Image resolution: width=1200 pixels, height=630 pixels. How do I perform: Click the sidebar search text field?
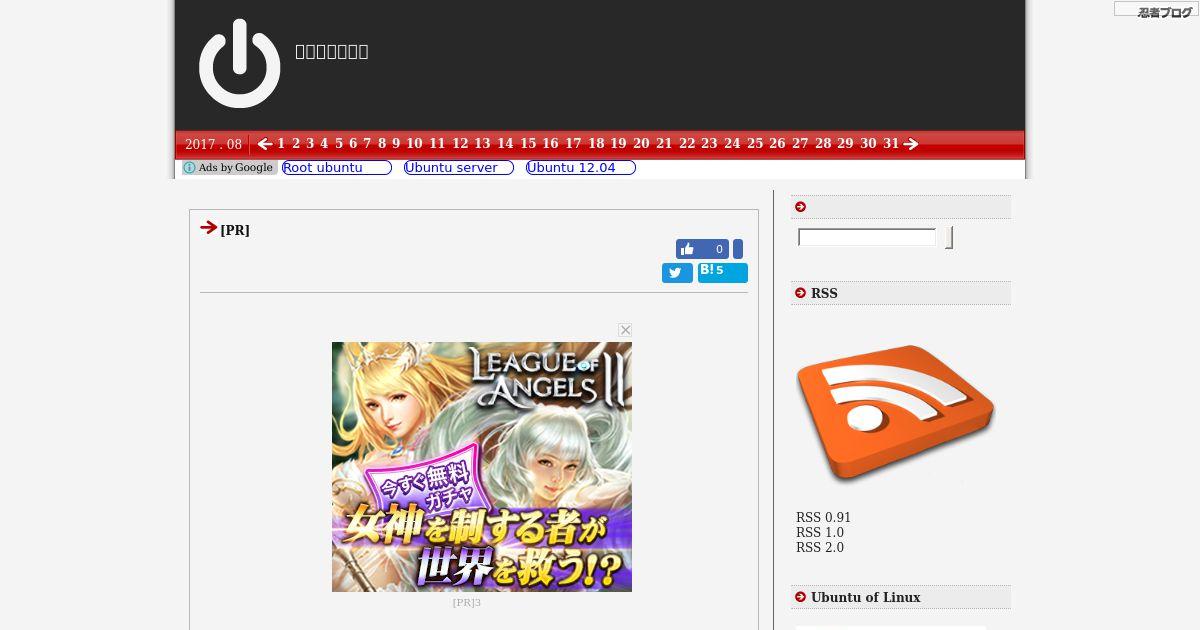tap(867, 237)
